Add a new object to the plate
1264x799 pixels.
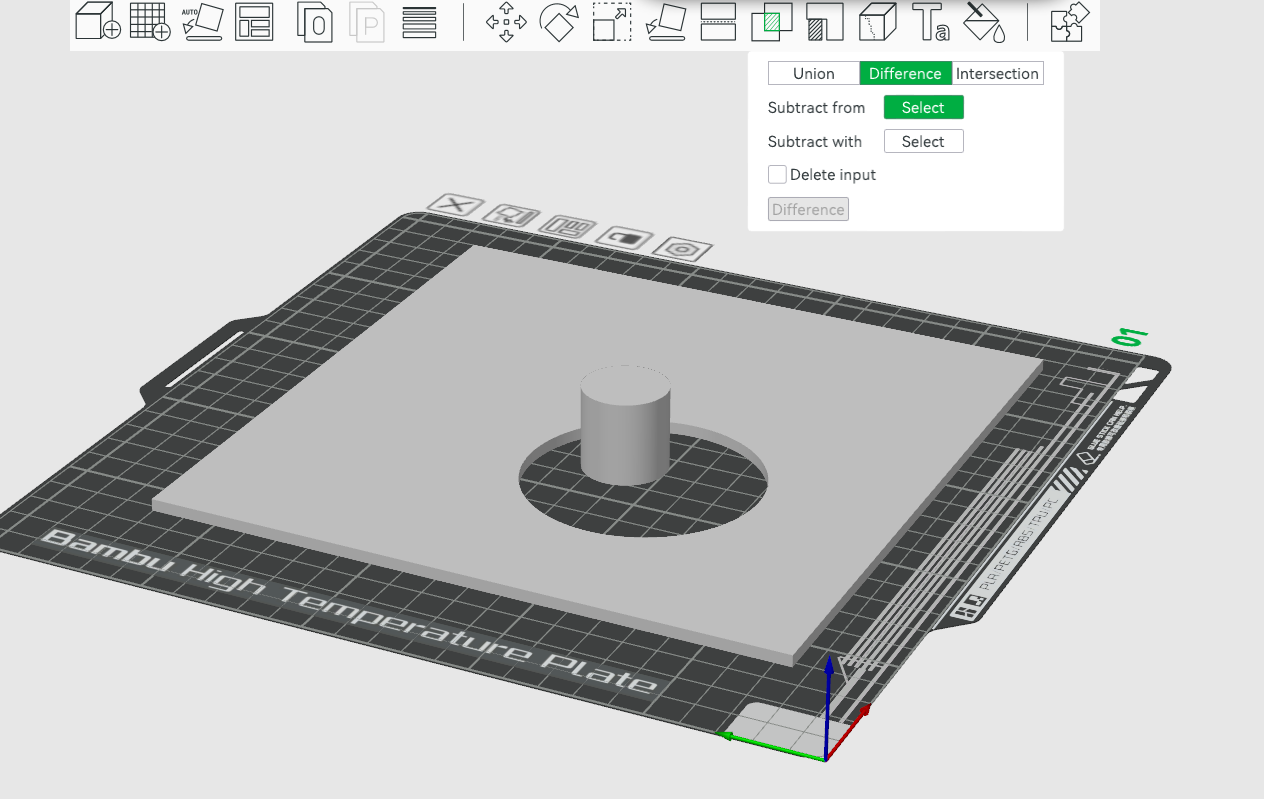(97, 22)
